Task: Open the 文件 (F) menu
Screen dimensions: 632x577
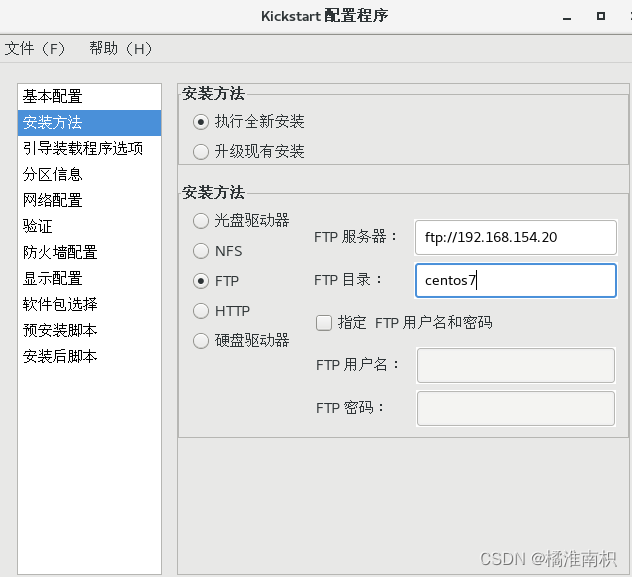Action: click(x=35, y=49)
